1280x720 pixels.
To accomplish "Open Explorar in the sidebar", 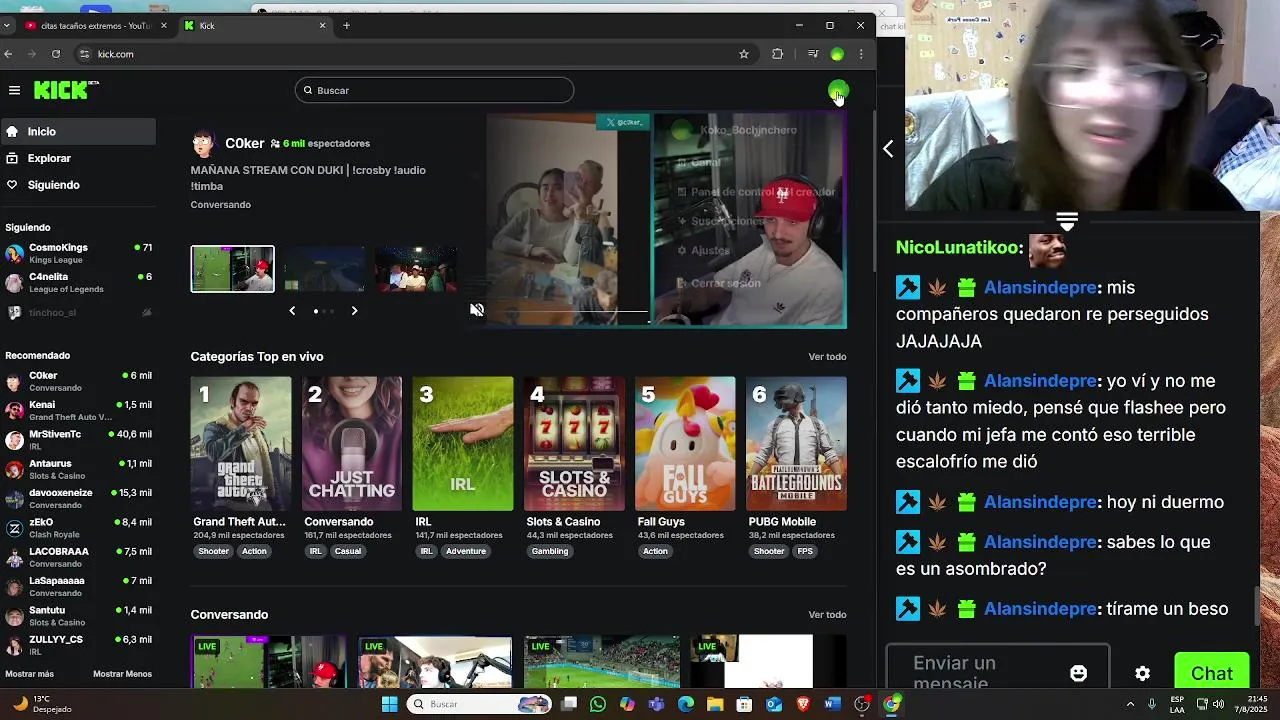I will click(x=78, y=158).
